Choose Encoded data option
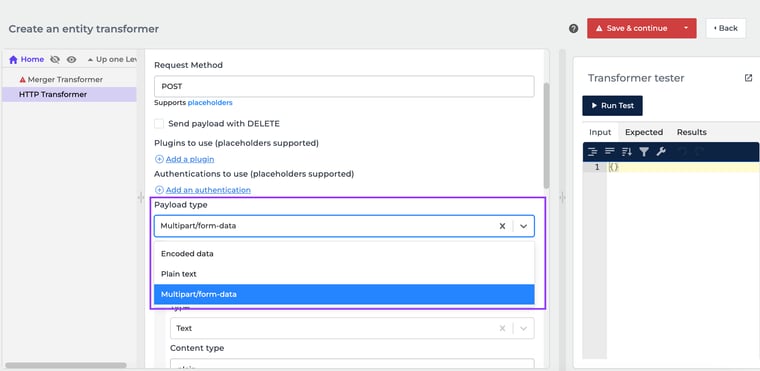 (344, 254)
